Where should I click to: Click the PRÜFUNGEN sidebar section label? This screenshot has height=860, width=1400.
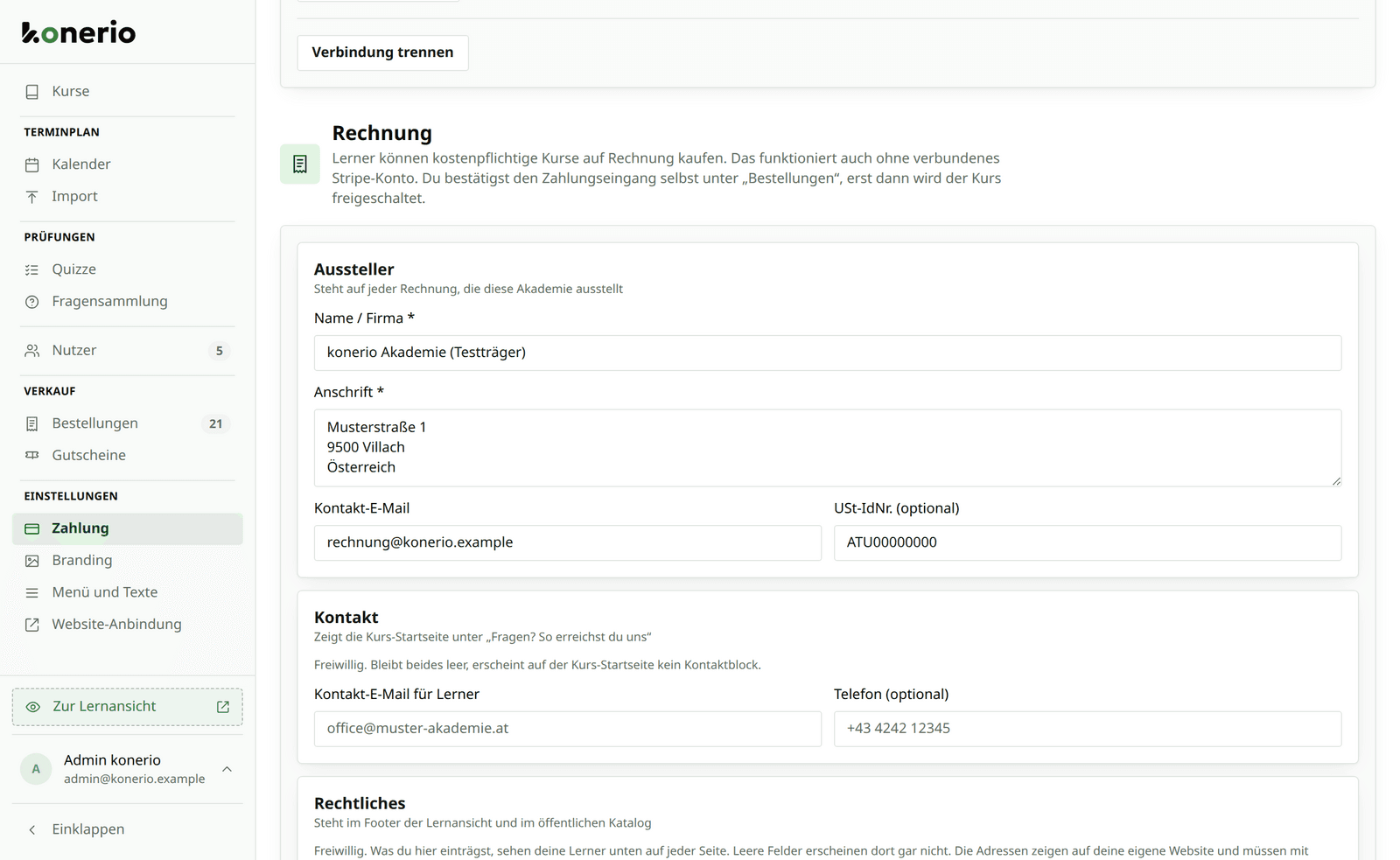[x=59, y=237]
